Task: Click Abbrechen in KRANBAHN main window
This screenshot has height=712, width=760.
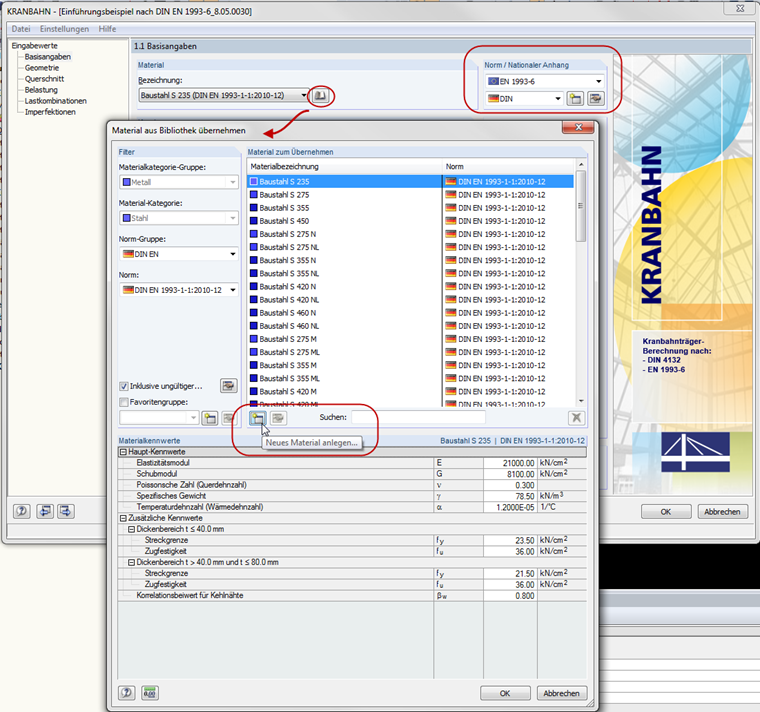Action: tap(722, 511)
